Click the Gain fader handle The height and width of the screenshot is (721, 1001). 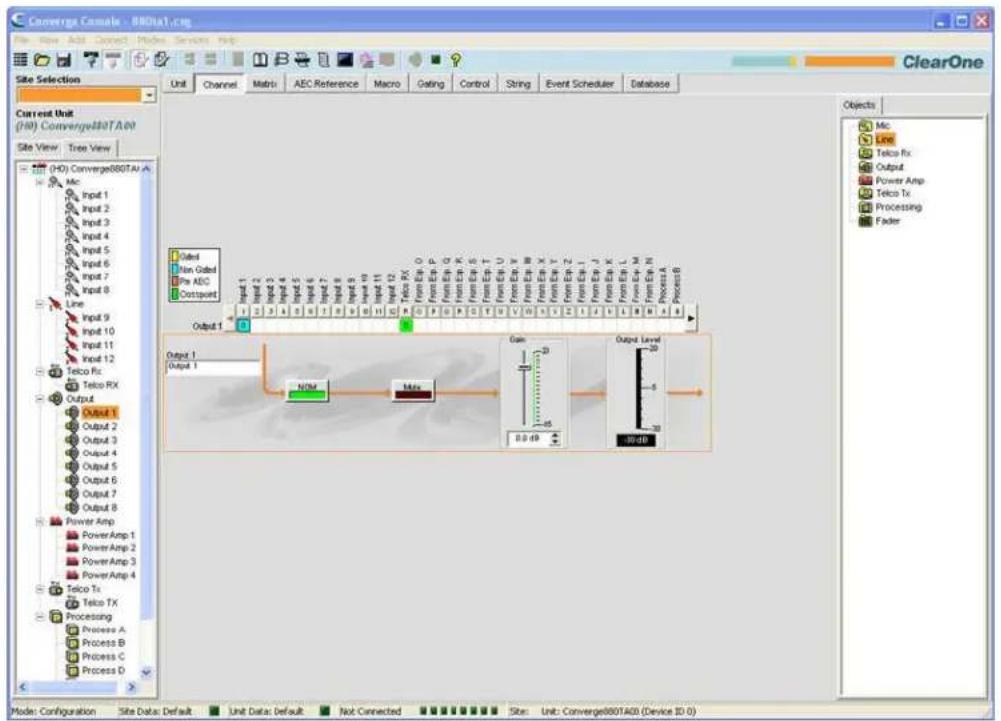[525, 368]
